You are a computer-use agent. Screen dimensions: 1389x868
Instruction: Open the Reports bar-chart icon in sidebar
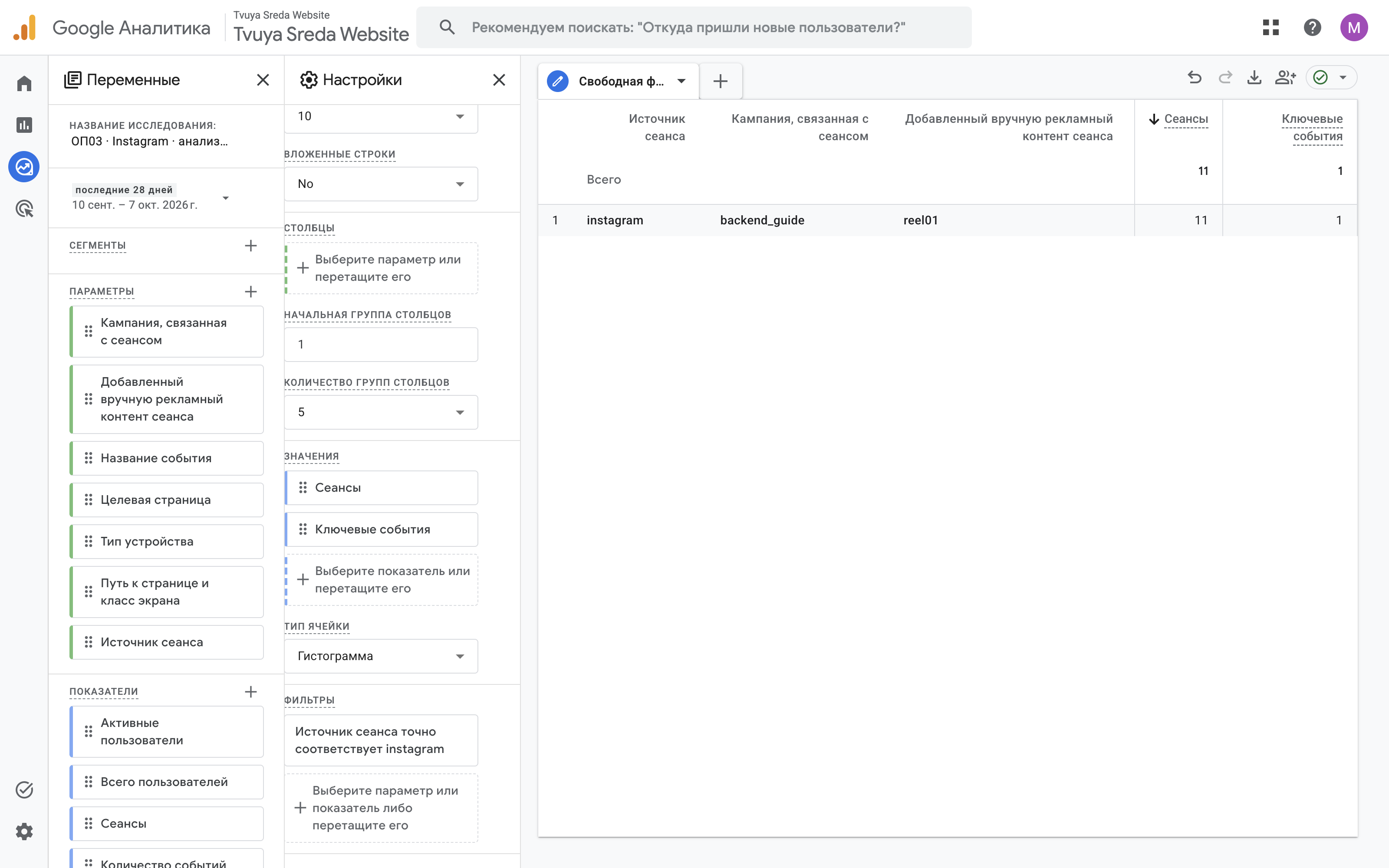[24, 125]
